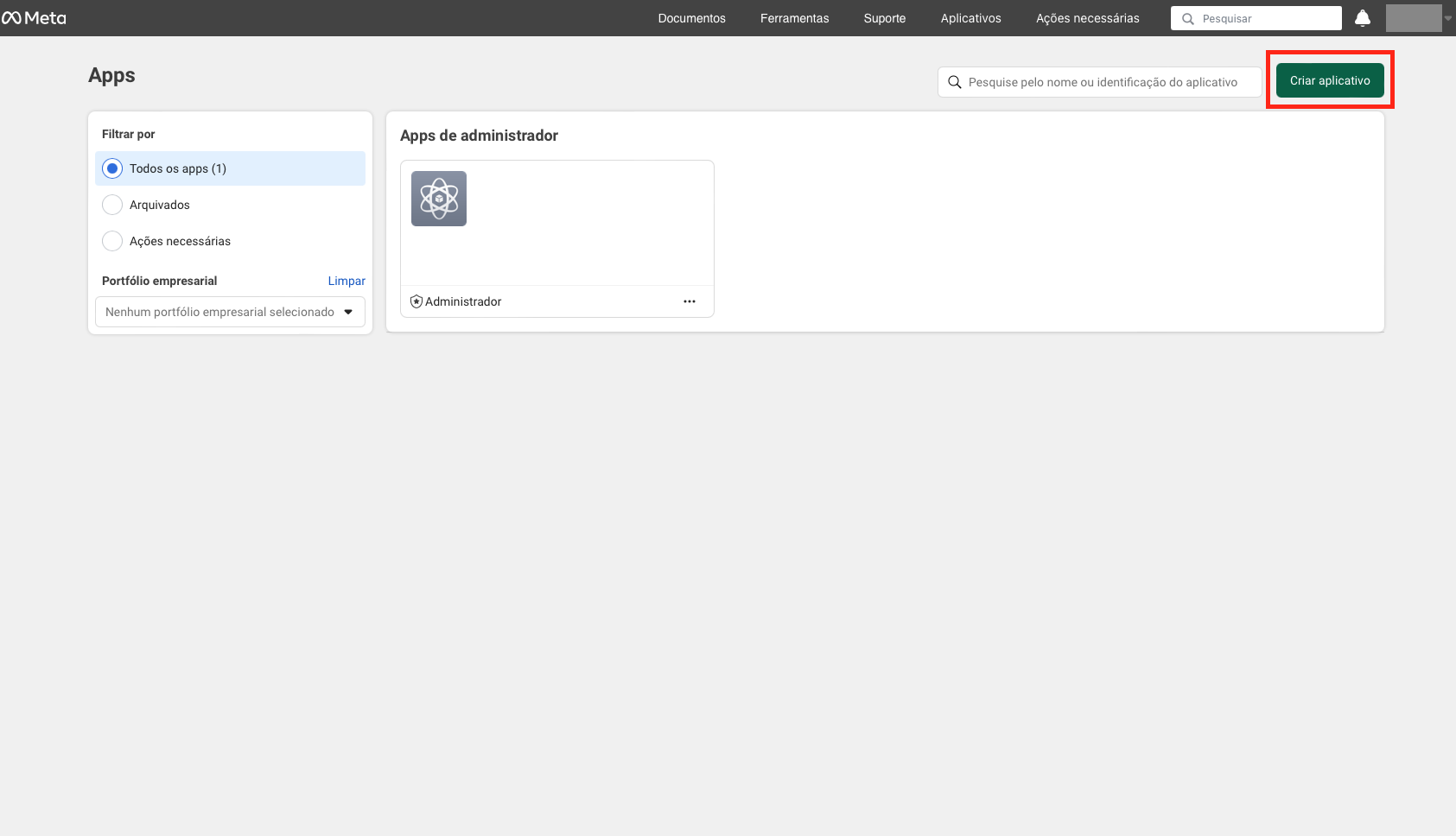Viewport: 1456px width, 836px height.
Task: Open the notifications bell
Action: (1363, 18)
